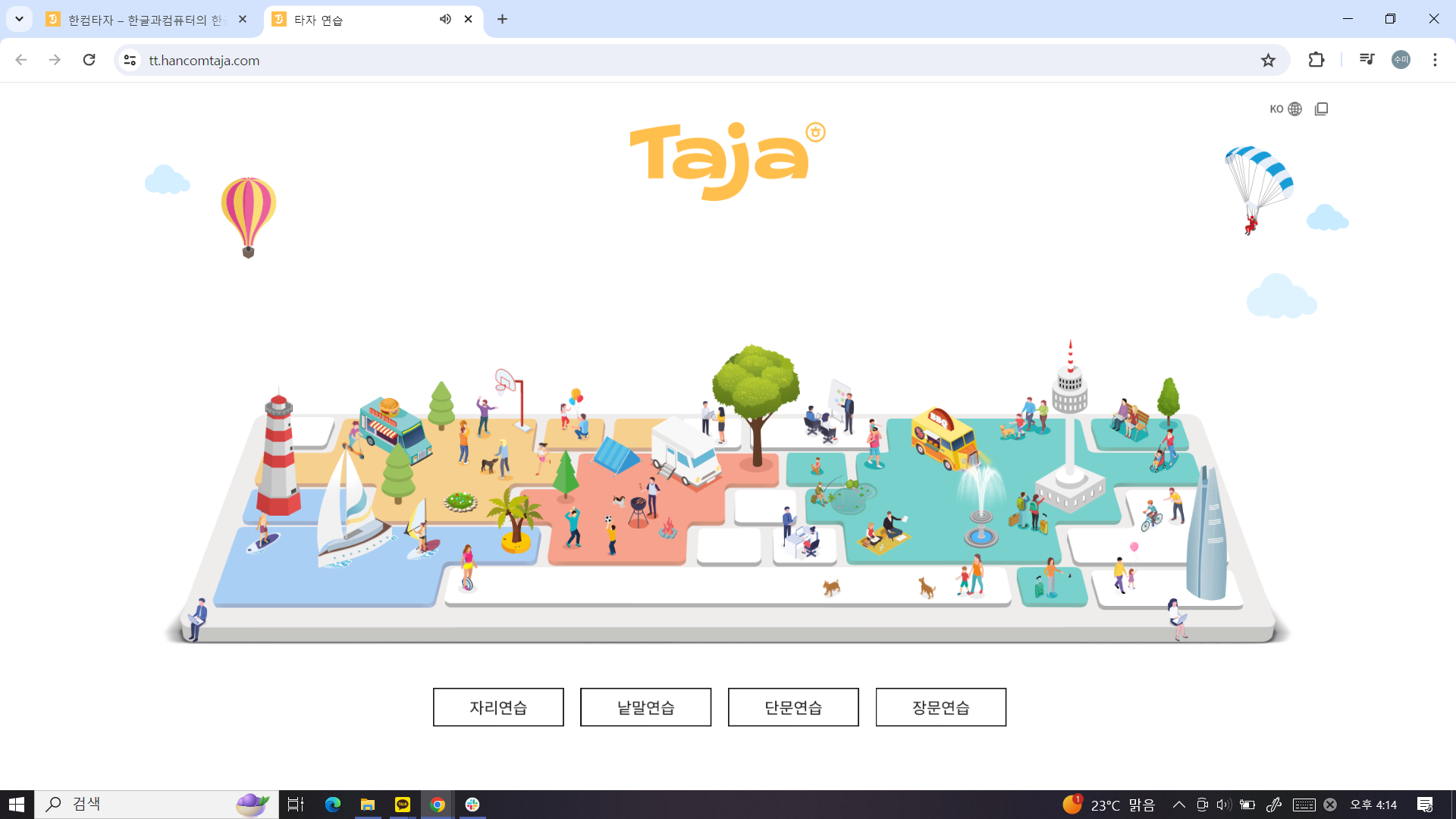The height and width of the screenshot is (819, 1456).
Task: Open Chrome's three-dot menu
Action: coord(1435,60)
